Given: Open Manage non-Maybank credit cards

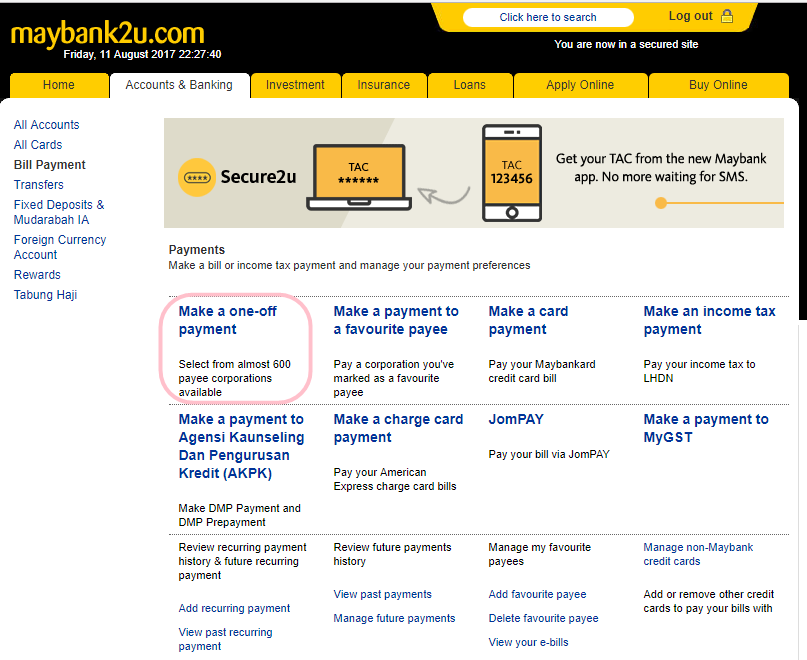Looking at the screenshot, I should coord(698,554).
